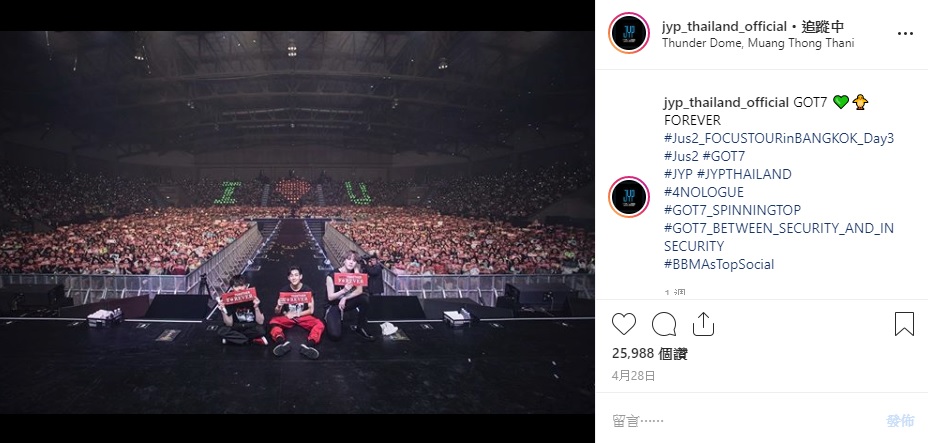931x443 pixels.
Task: Click the concert stage photo
Action: (297, 222)
